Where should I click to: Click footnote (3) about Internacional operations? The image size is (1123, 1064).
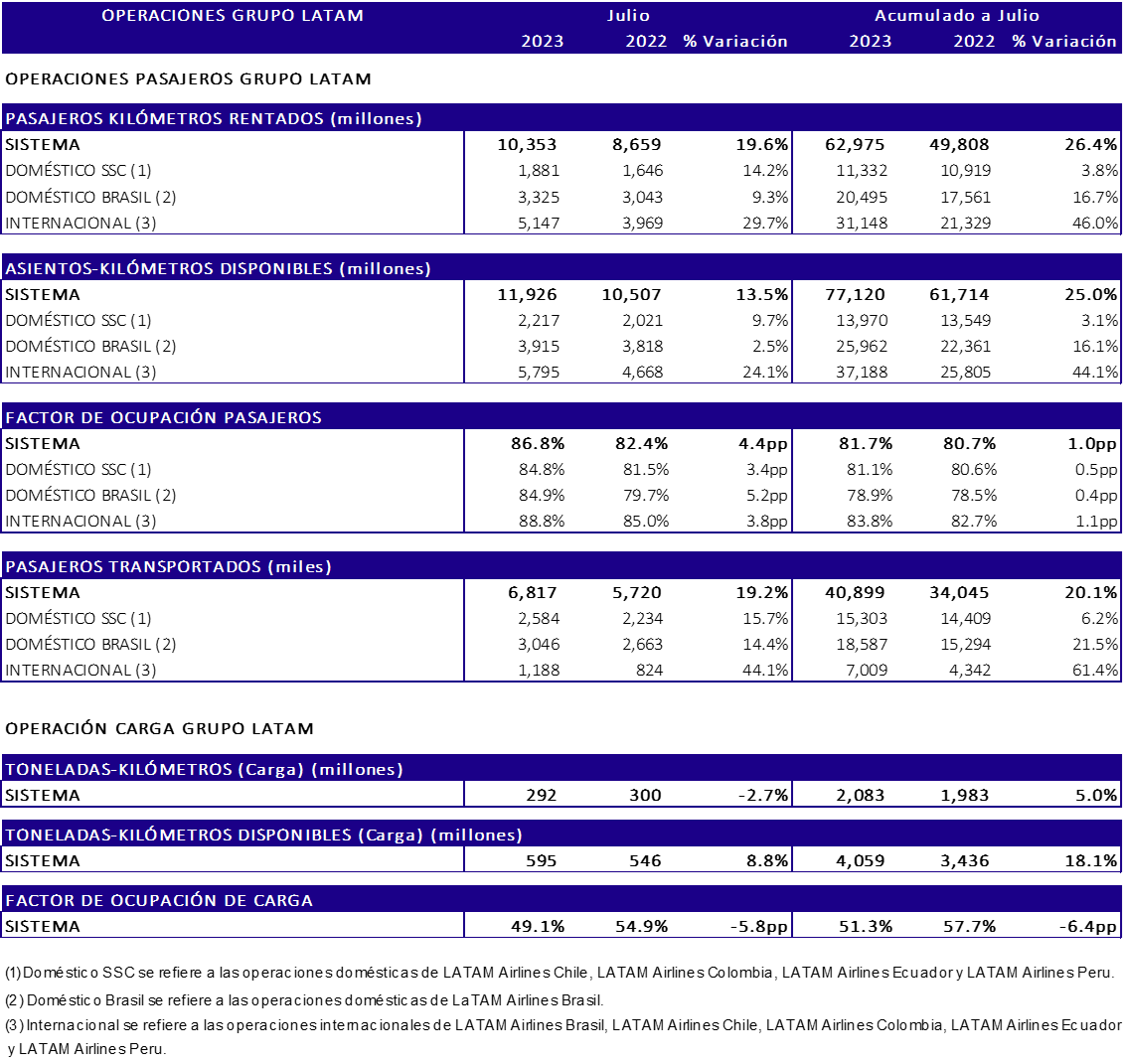coord(562,1037)
